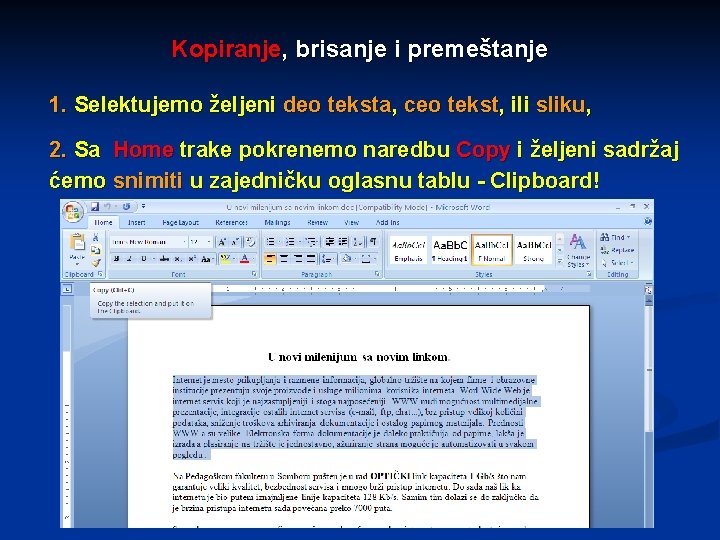Image resolution: width=720 pixels, height=540 pixels.
Task: Switch to the Mailings tab
Action: tap(277, 222)
